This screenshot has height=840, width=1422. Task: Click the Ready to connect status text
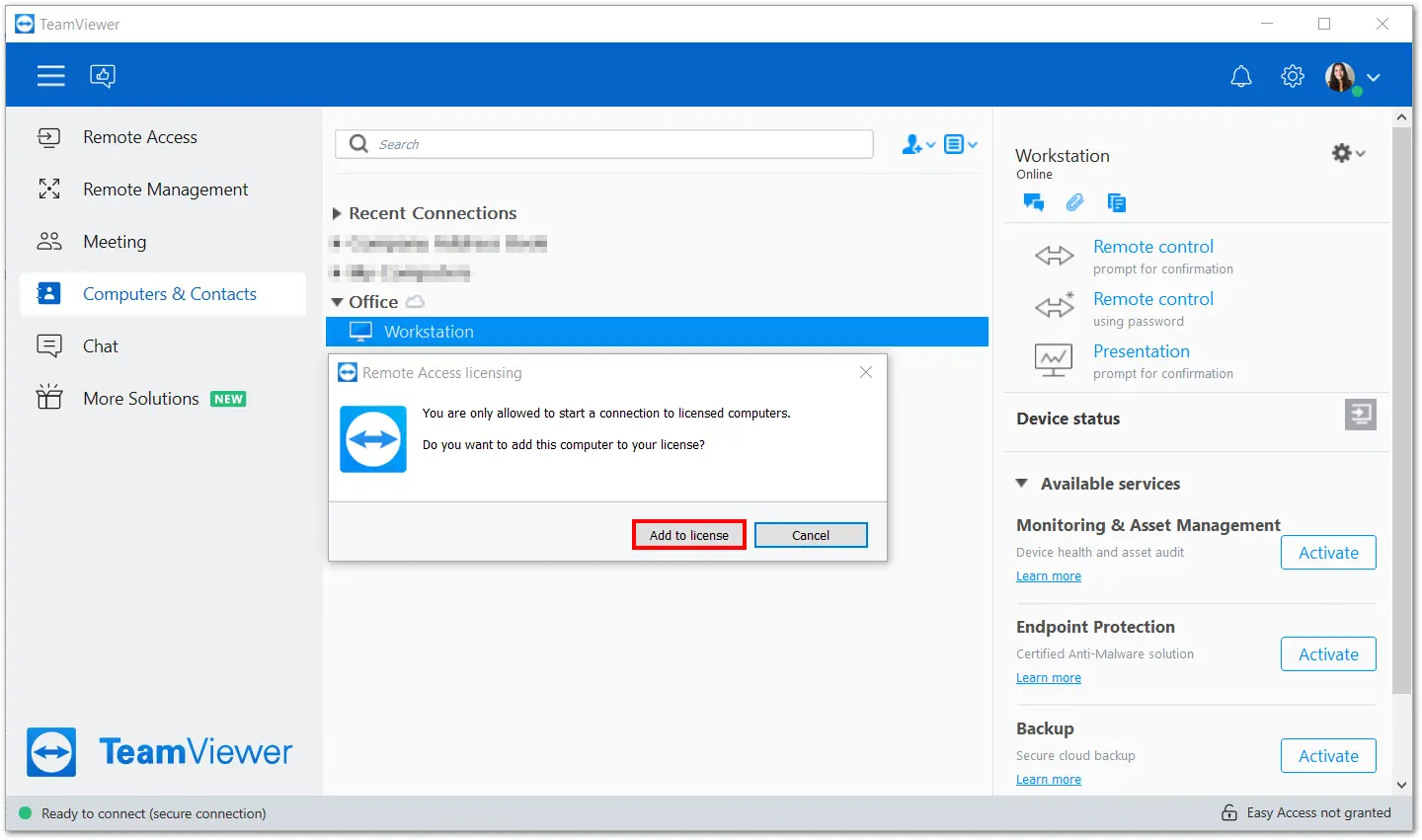click(154, 813)
